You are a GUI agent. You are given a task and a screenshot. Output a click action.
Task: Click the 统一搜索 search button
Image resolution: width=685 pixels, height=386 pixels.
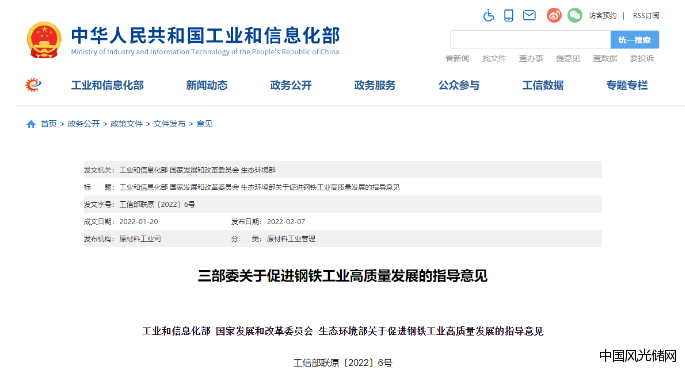[x=634, y=40]
